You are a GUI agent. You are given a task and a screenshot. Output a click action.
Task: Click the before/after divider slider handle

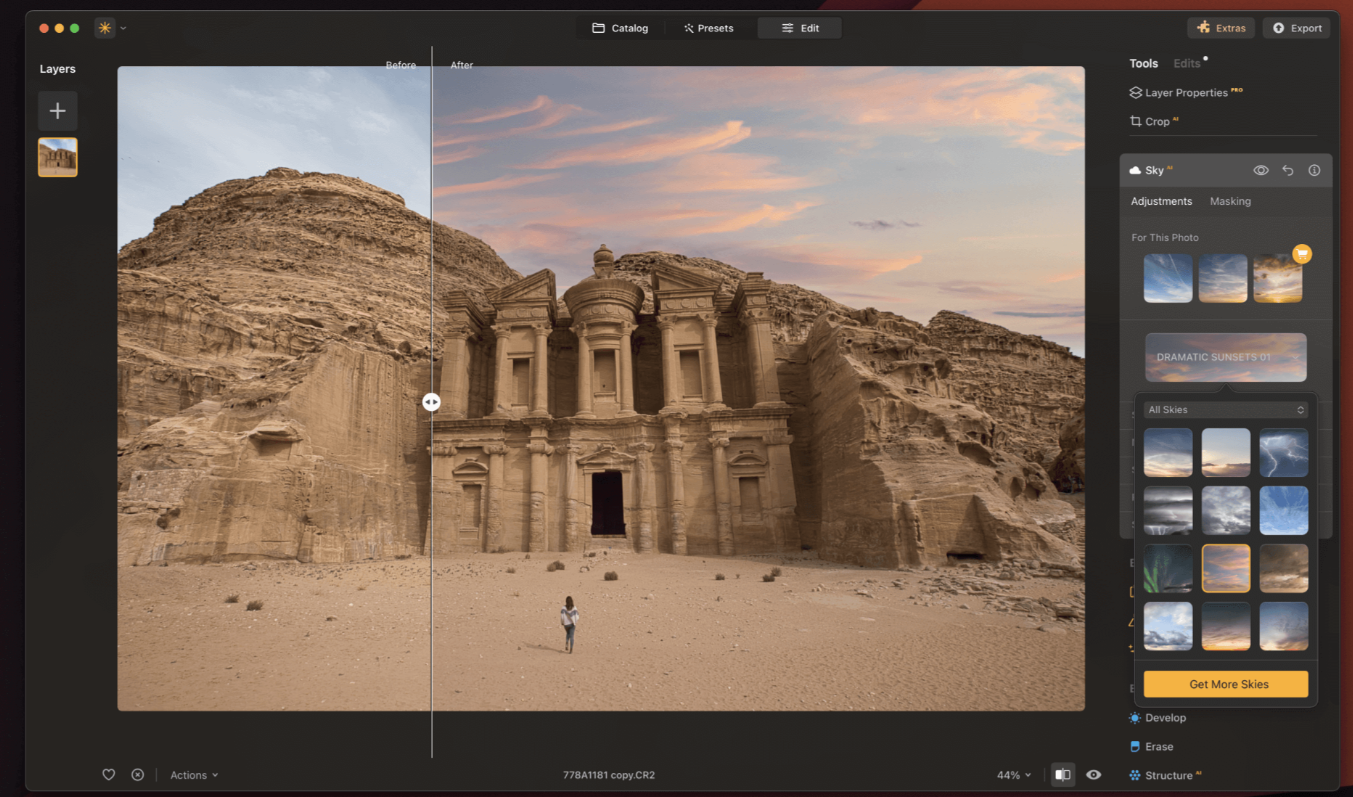pyautogui.click(x=431, y=402)
